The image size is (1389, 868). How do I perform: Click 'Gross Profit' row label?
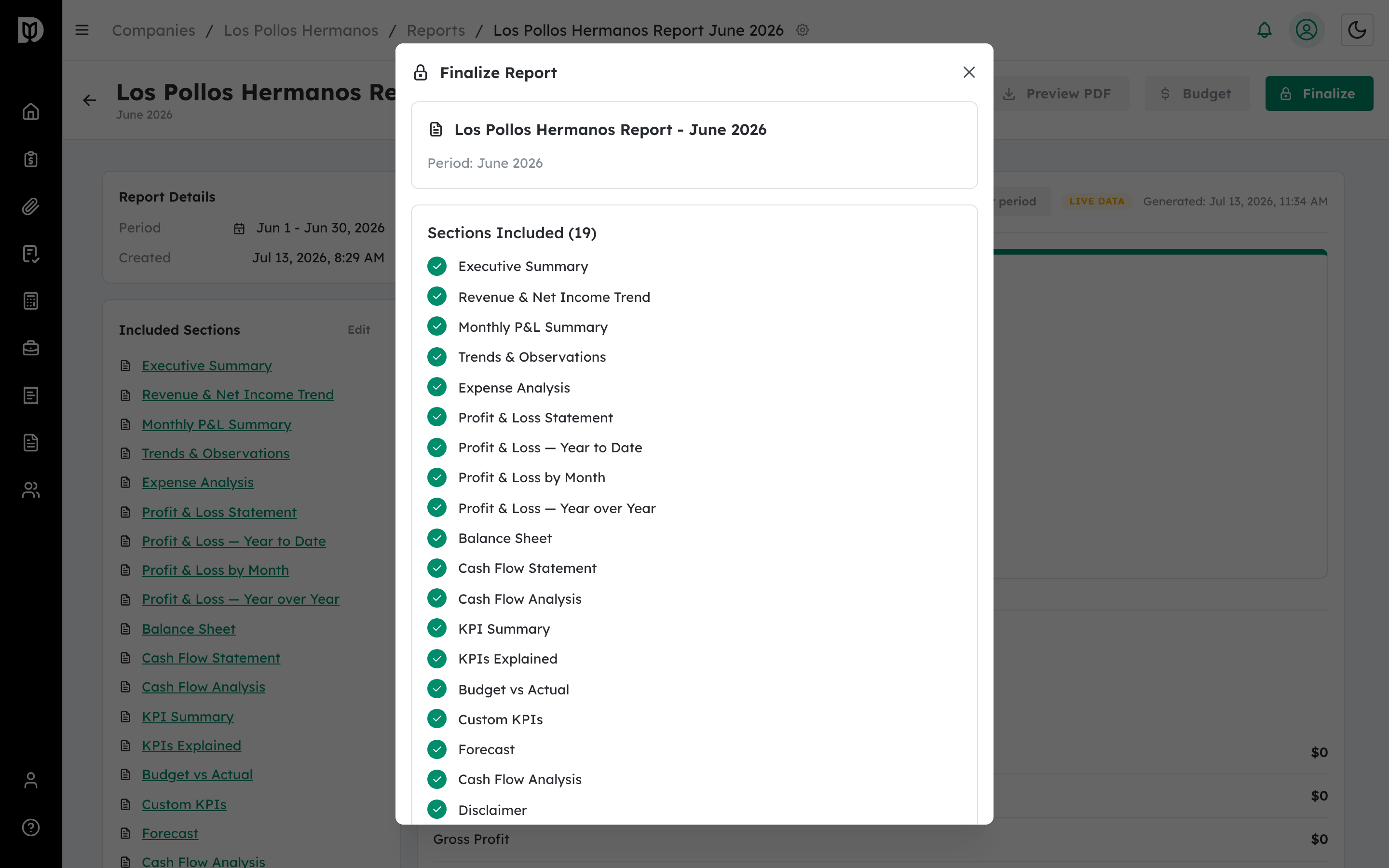click(x=471, y=839)
